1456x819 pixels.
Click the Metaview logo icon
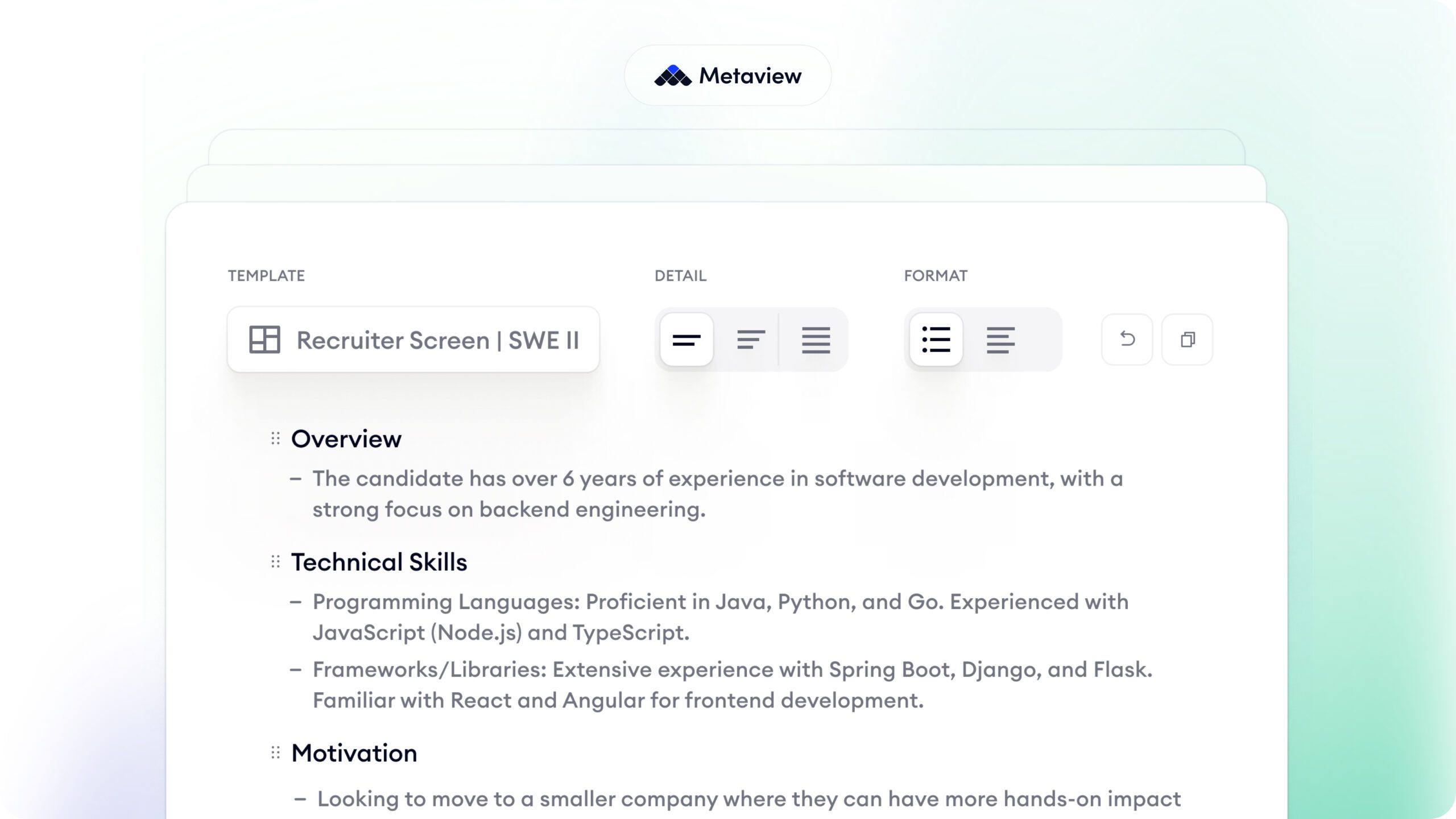(x=672, y=76)
